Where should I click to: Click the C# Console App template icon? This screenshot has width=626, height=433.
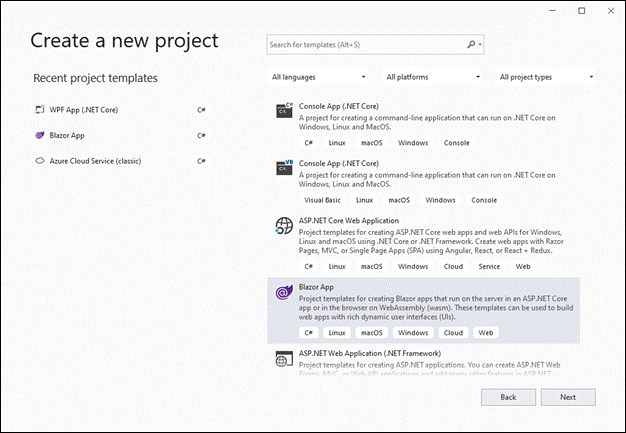284,111
